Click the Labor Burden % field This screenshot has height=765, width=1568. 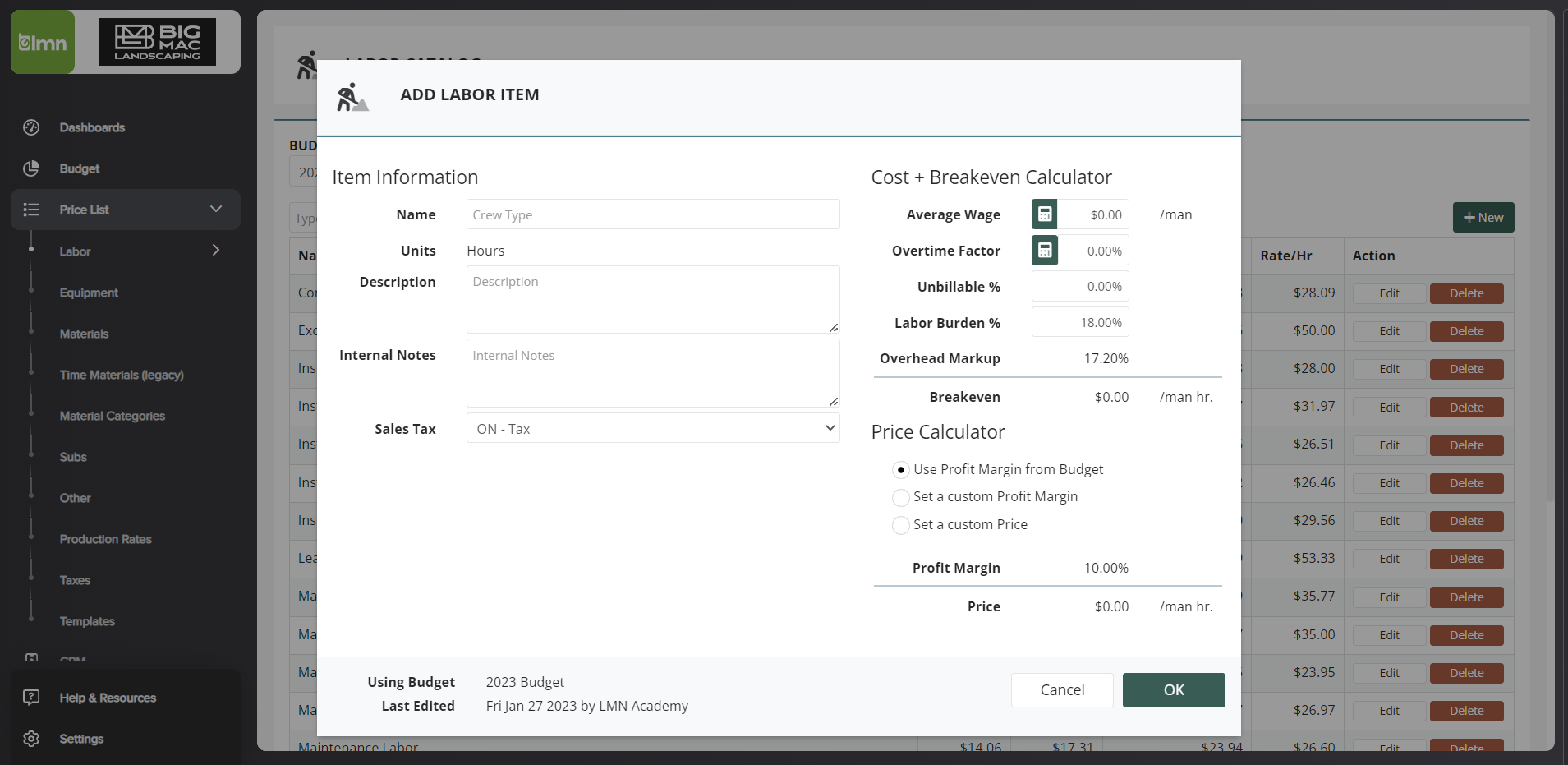(1080, 322)
